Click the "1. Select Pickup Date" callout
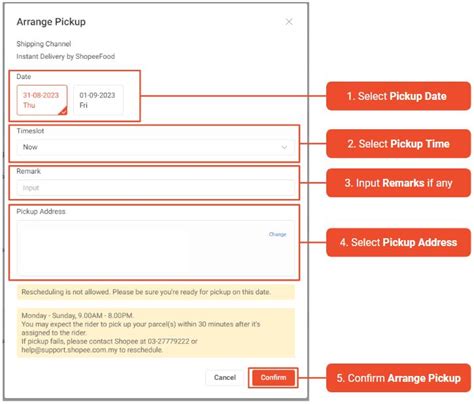The height and width of the screenshot is (404, 474). pos(398,96)
